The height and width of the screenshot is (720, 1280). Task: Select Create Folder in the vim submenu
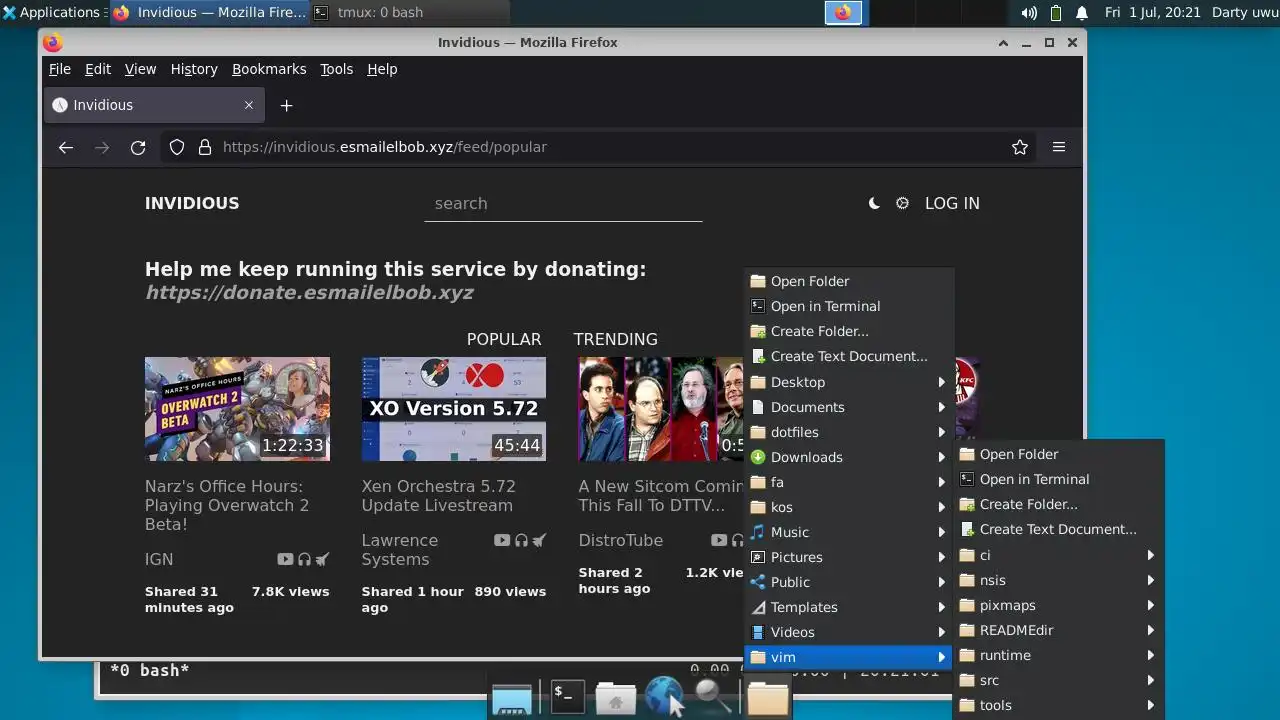(x=1058, y=504)
